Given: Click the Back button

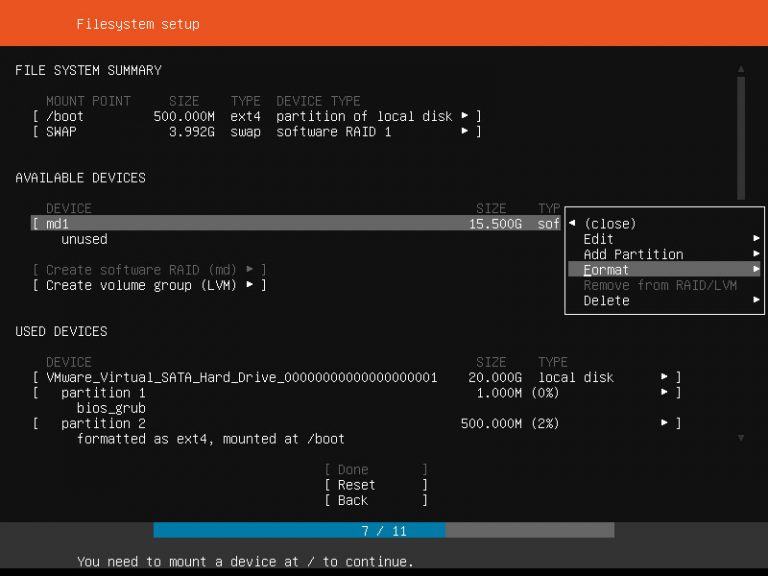Looking at the screenshot, I should coord(376,500).
